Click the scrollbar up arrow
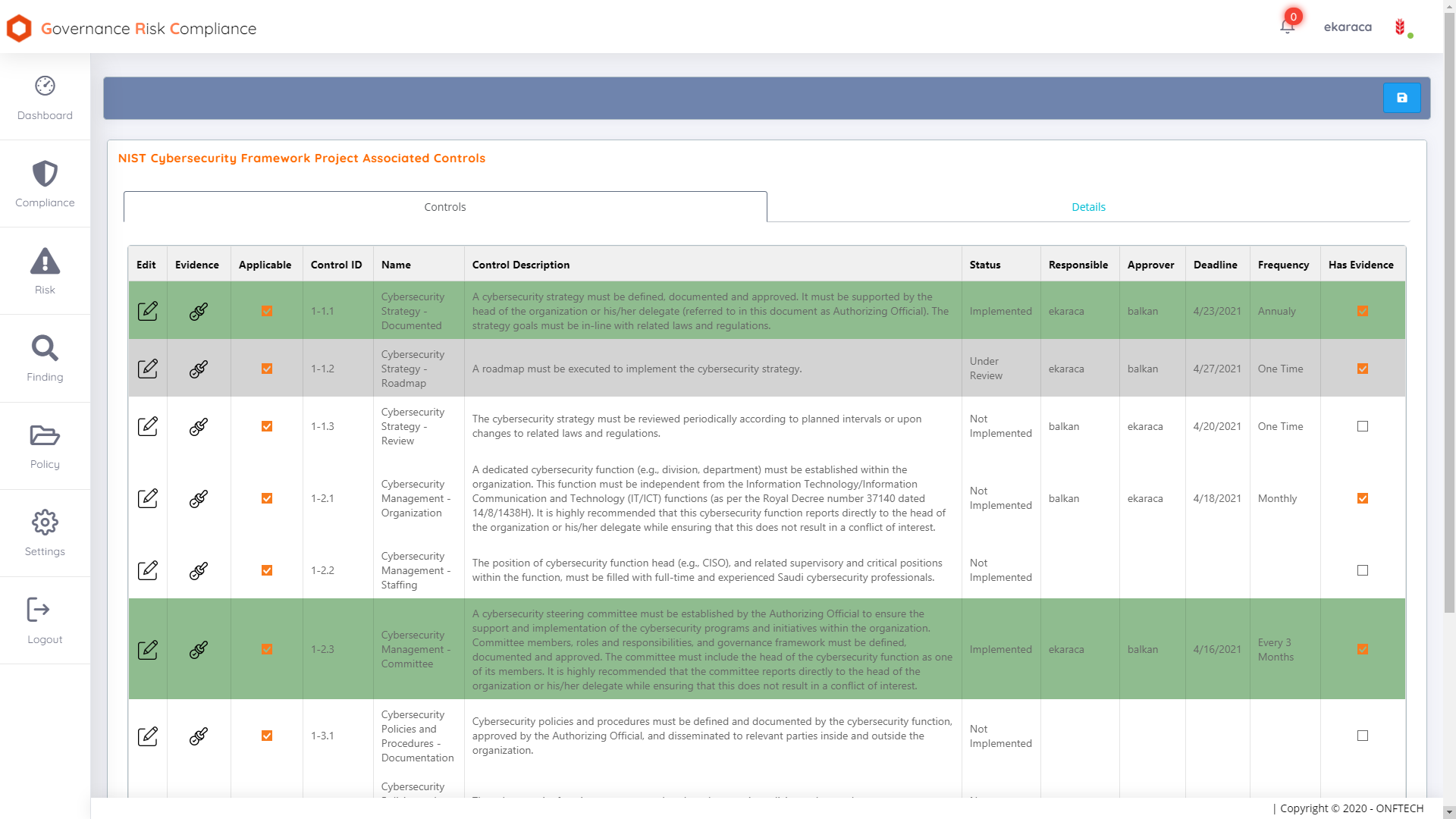1456x819 pixels. point(1449,6)
